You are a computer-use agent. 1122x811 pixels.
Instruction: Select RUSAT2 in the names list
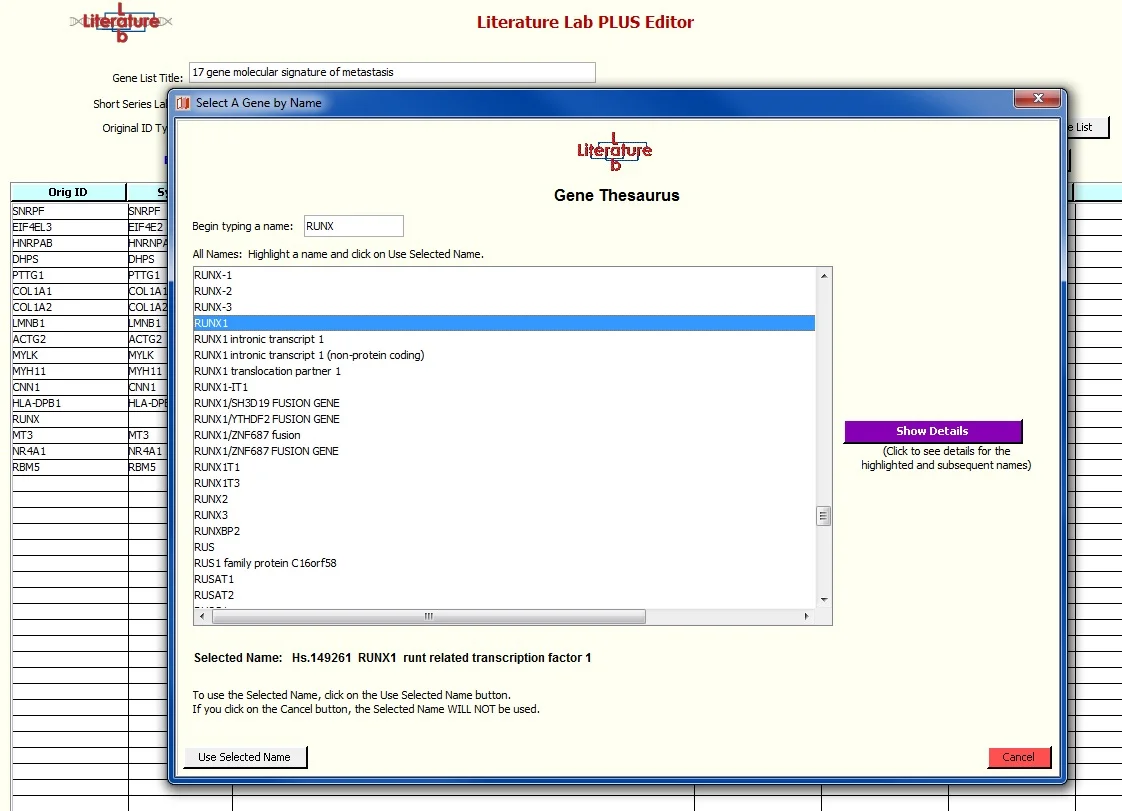(x=504, y=595)
